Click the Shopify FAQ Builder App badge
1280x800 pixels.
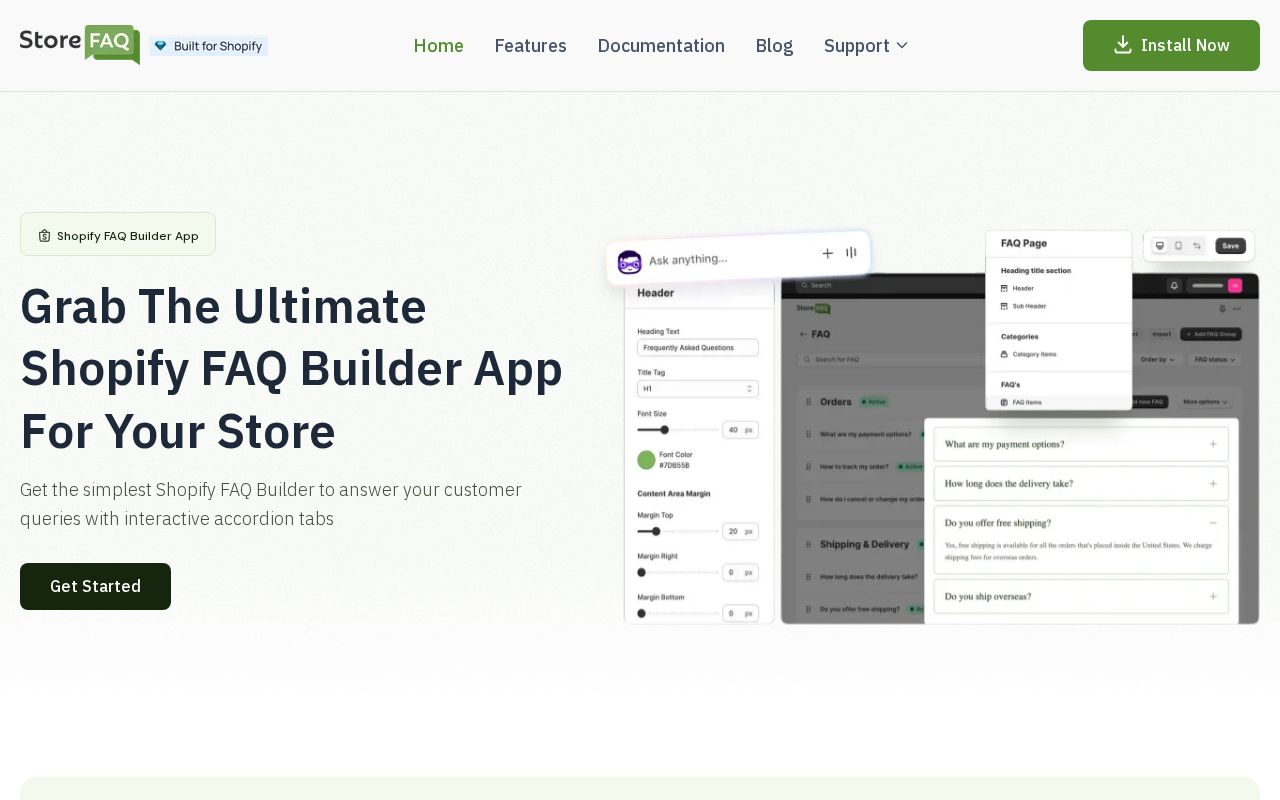tap(118, 235)
